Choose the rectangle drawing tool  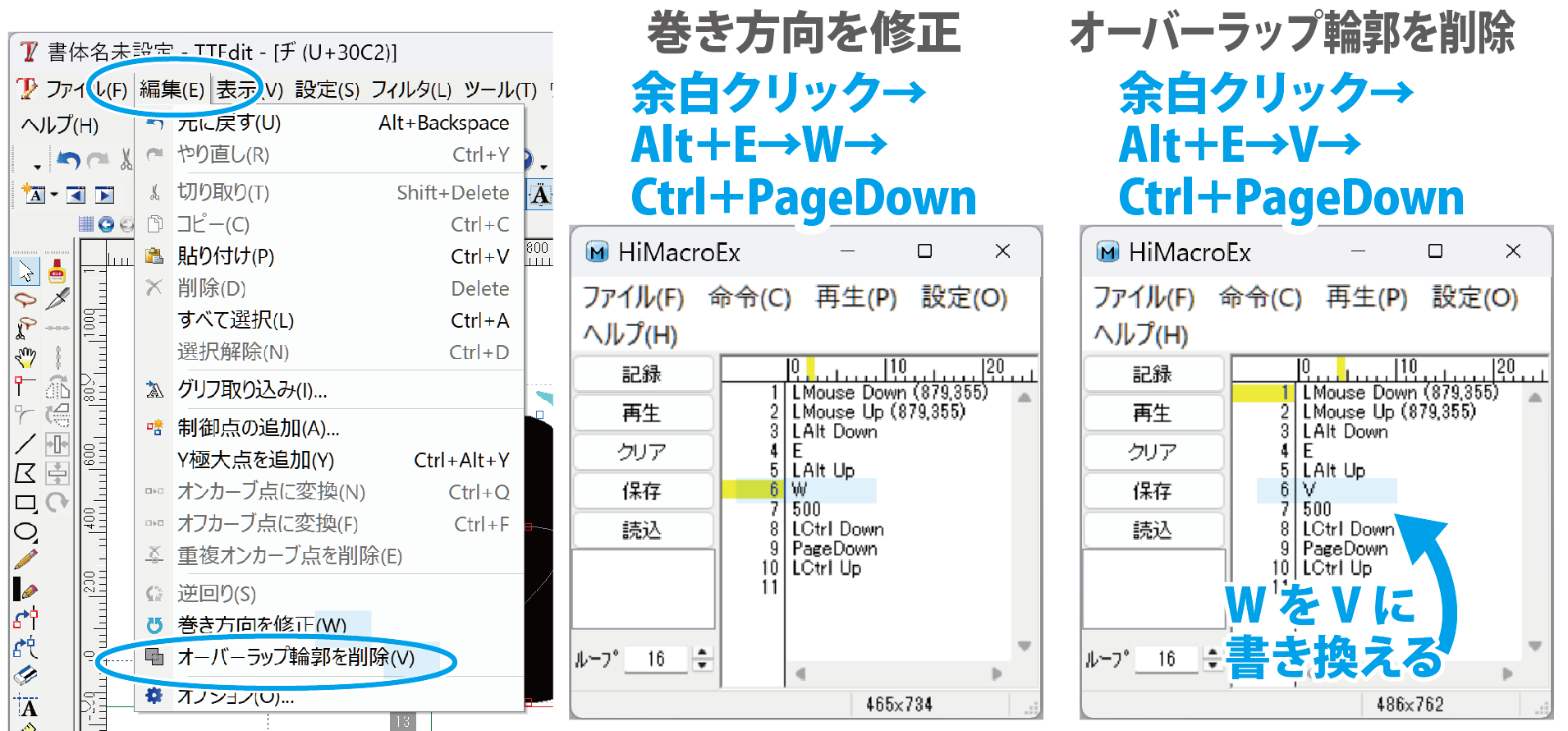click(x=25, y=503)
